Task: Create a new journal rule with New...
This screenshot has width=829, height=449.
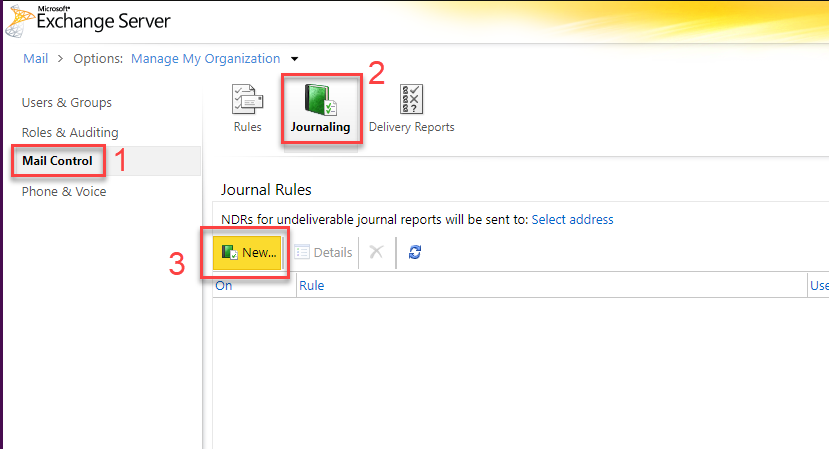Action: [247, 253]
